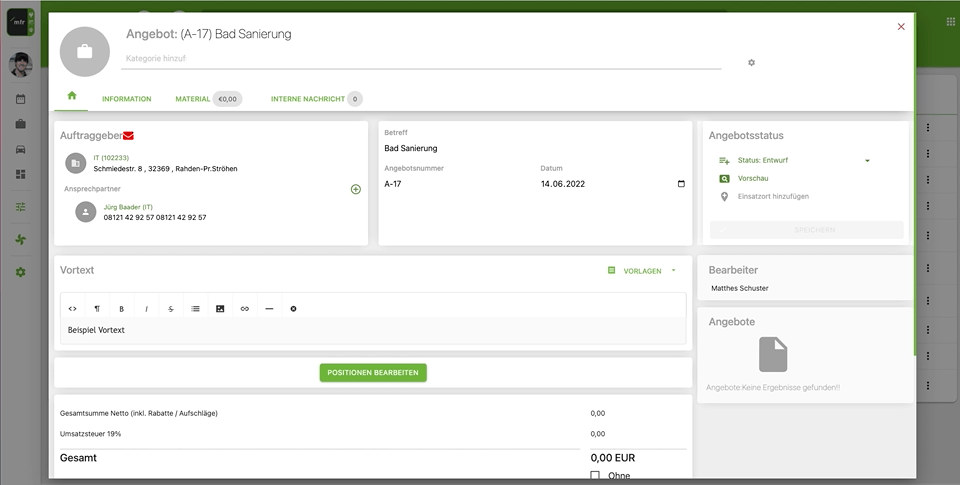Click the red mail icon next to Auftraggeber
The height and width of the screenshot is (485, 960).
(128, 135)
